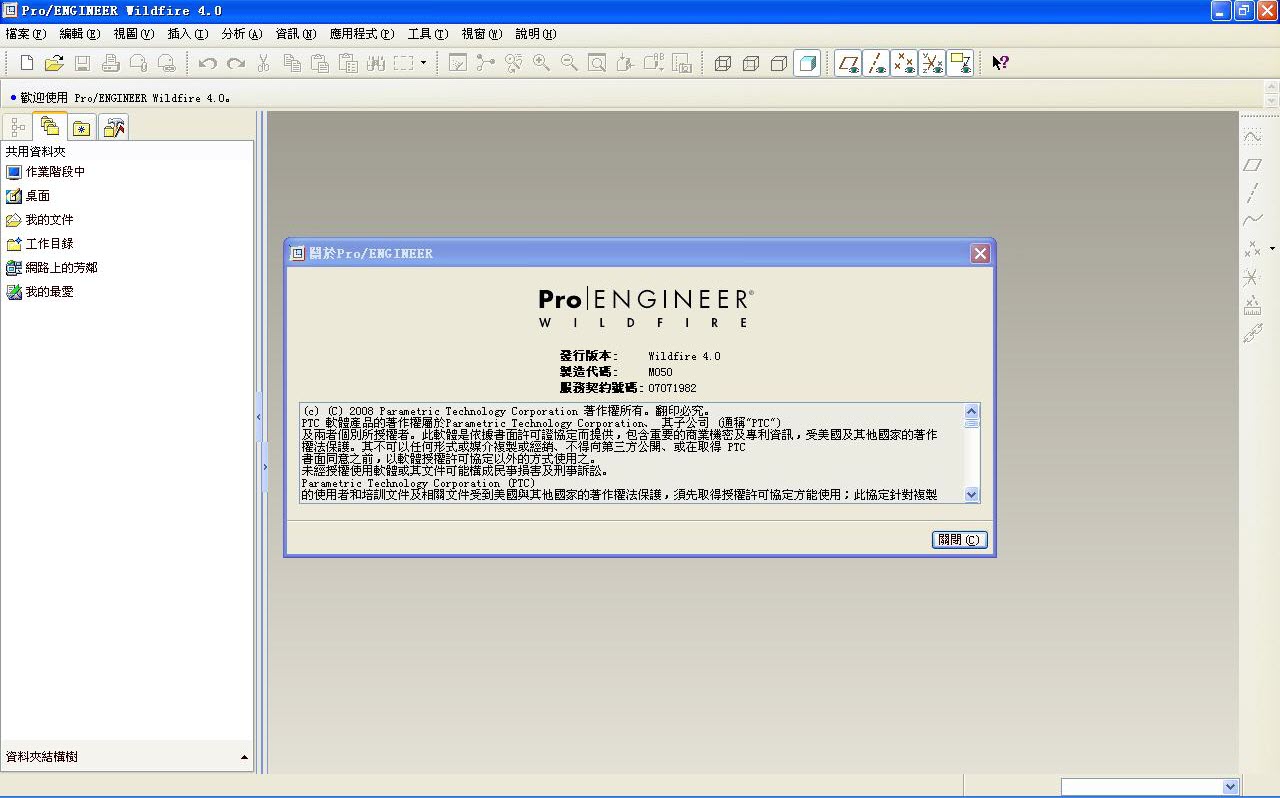Click the Undo toolbar icon

click(207, 62)
